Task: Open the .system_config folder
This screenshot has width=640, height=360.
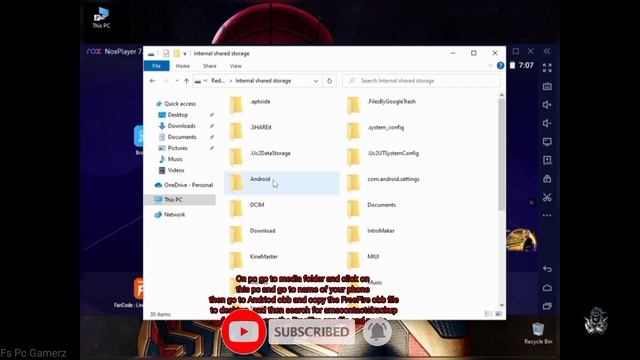Action: 385,127
